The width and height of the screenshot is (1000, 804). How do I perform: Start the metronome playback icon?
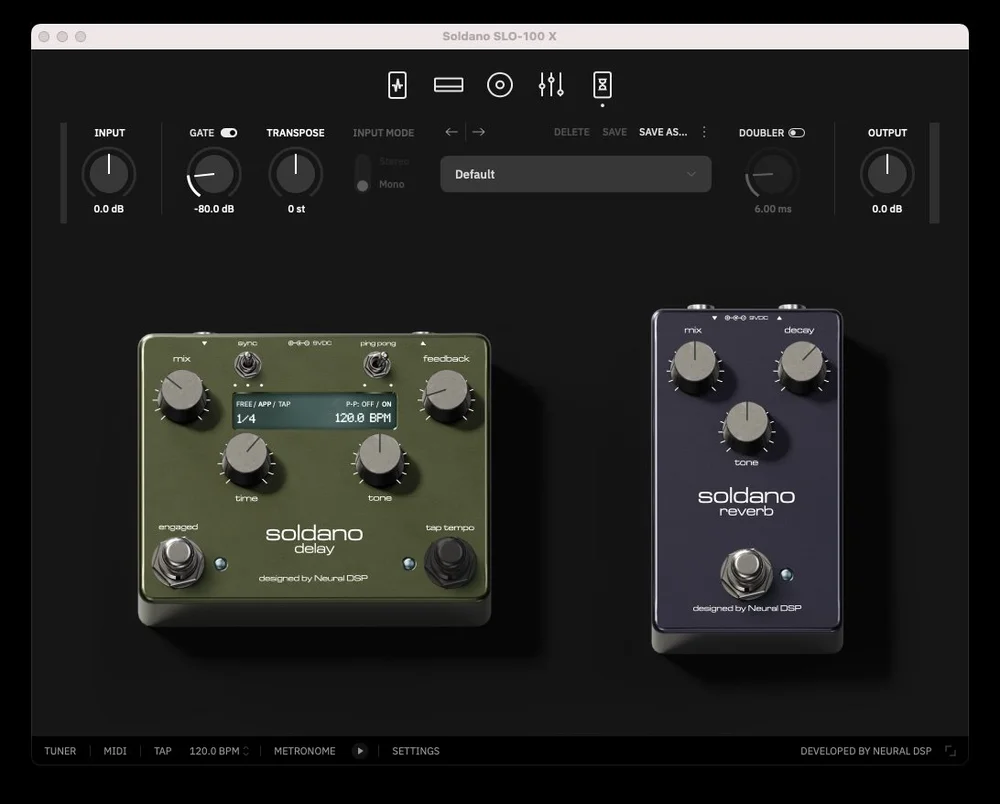pos(359,751)
